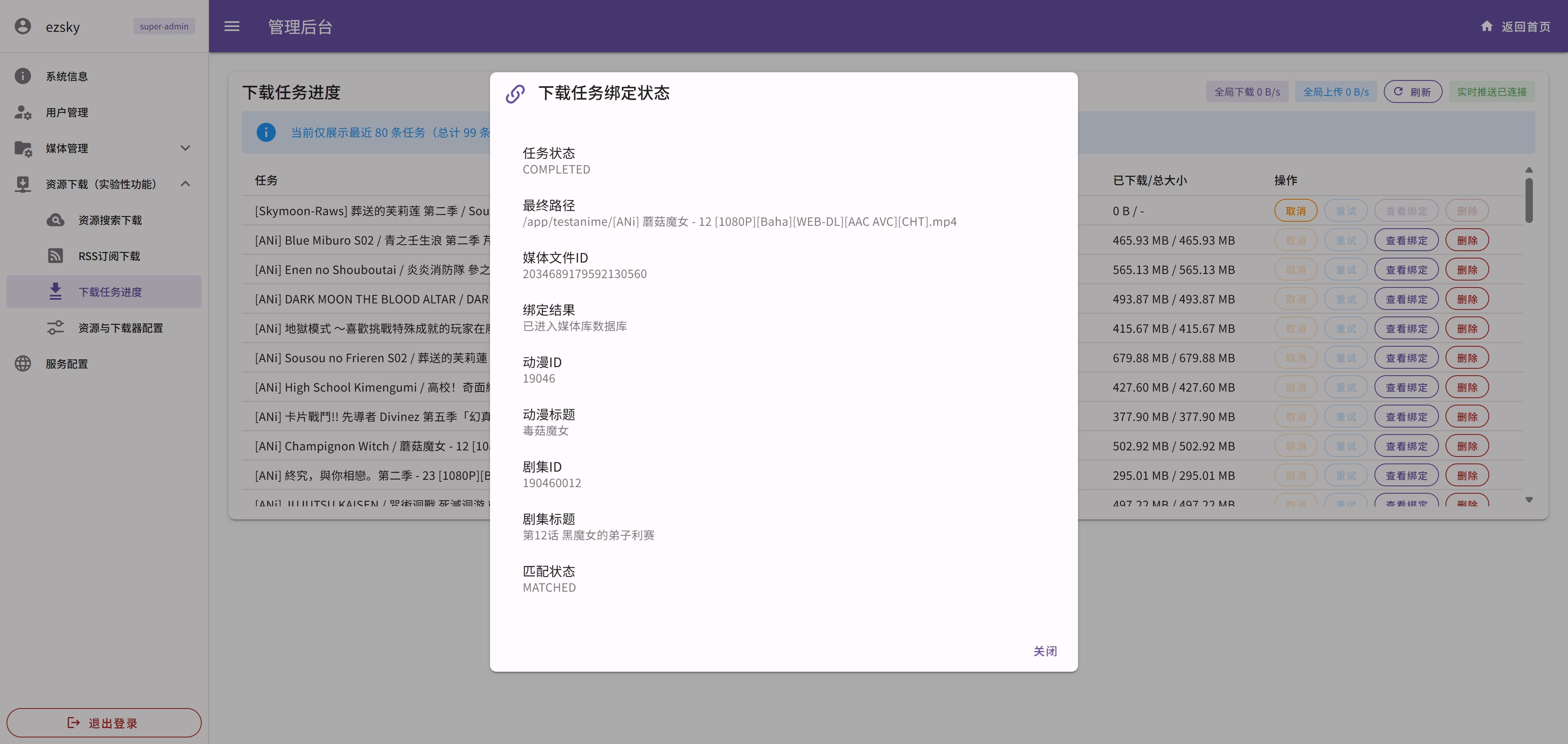View binding for Champignon Witch task
Image resolution: width=1568 pixels, height=744 pixels.
[1406, 446]
